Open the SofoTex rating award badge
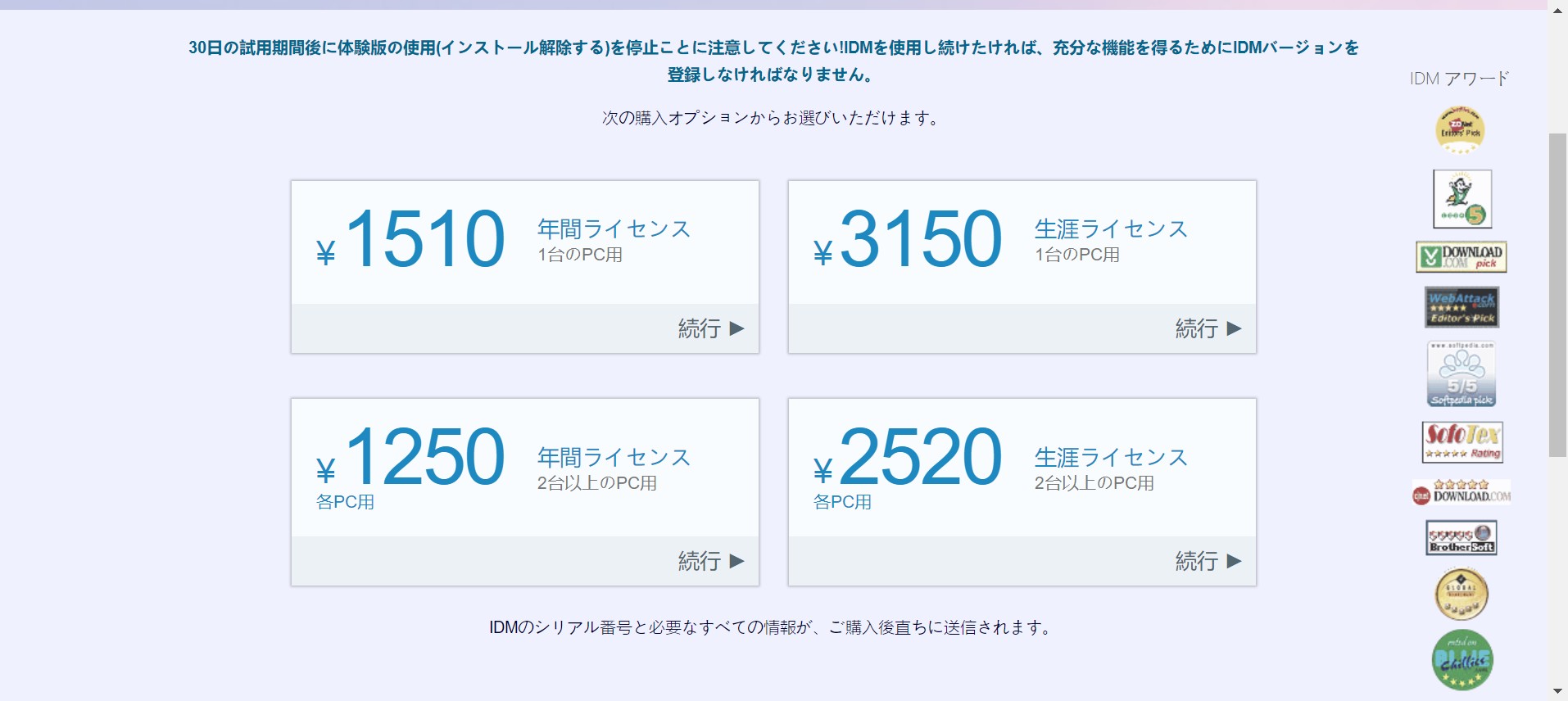This screenshot has height=701, width=1568. [1462, 442]
